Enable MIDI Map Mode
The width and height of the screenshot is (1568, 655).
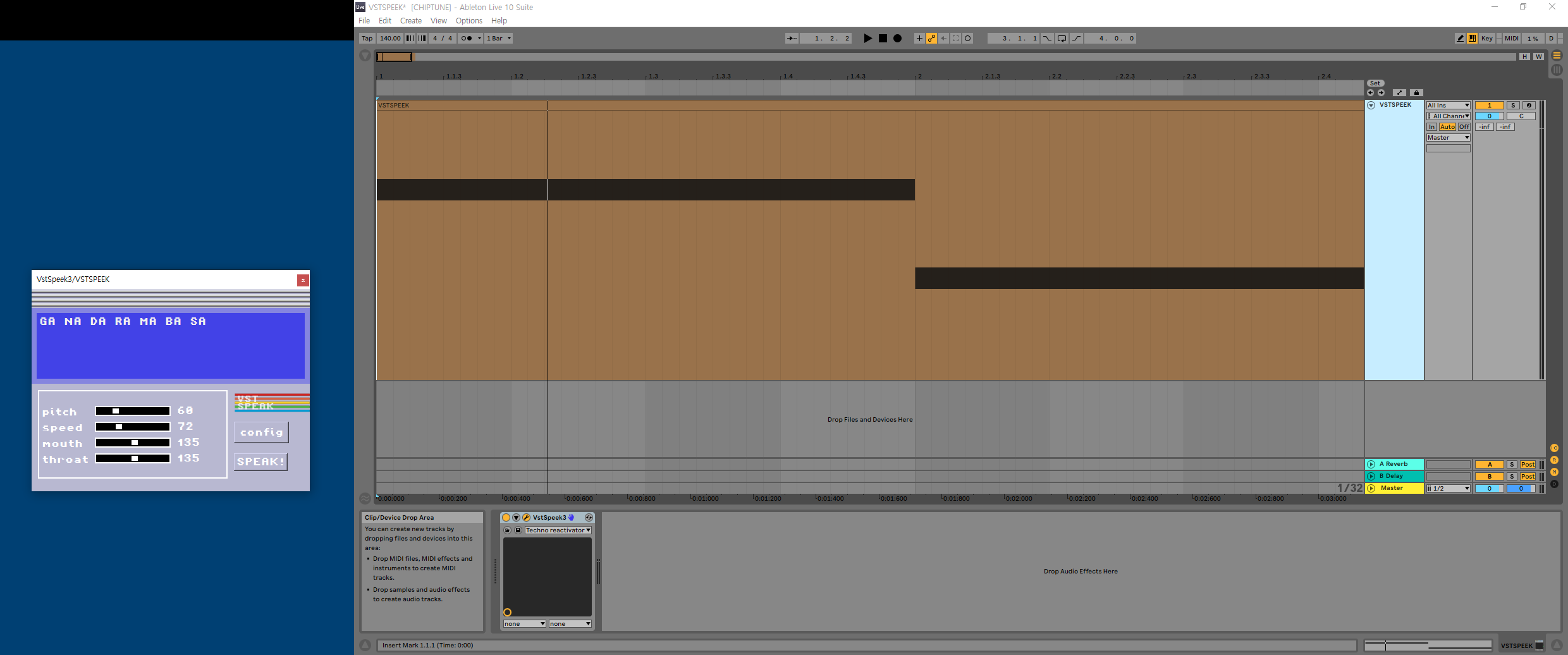coord(1512,39)
